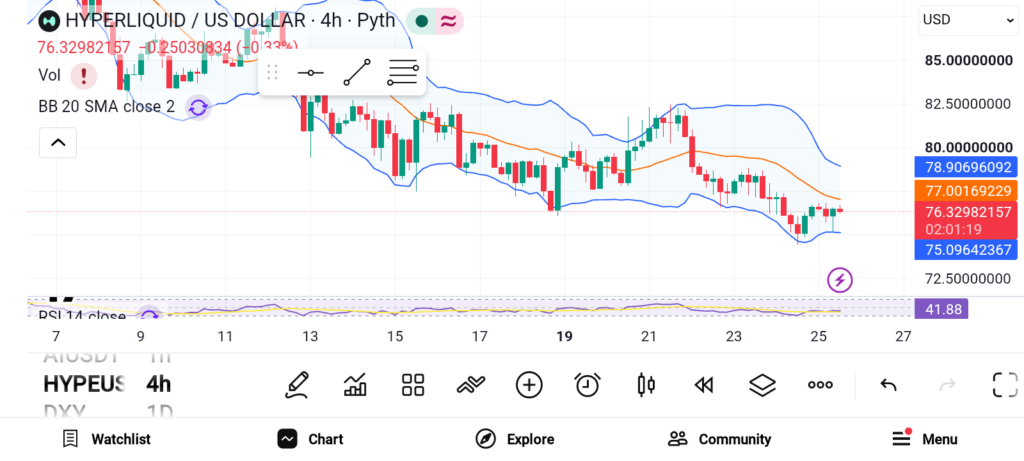Tap the 85.00000000 price axis label

click(968, 61)
